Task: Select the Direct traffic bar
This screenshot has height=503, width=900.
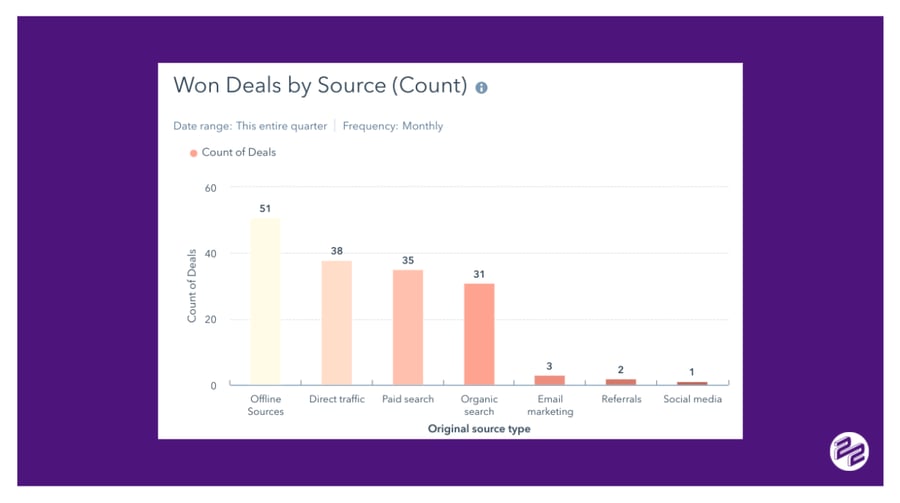Action: coord(337,322)
